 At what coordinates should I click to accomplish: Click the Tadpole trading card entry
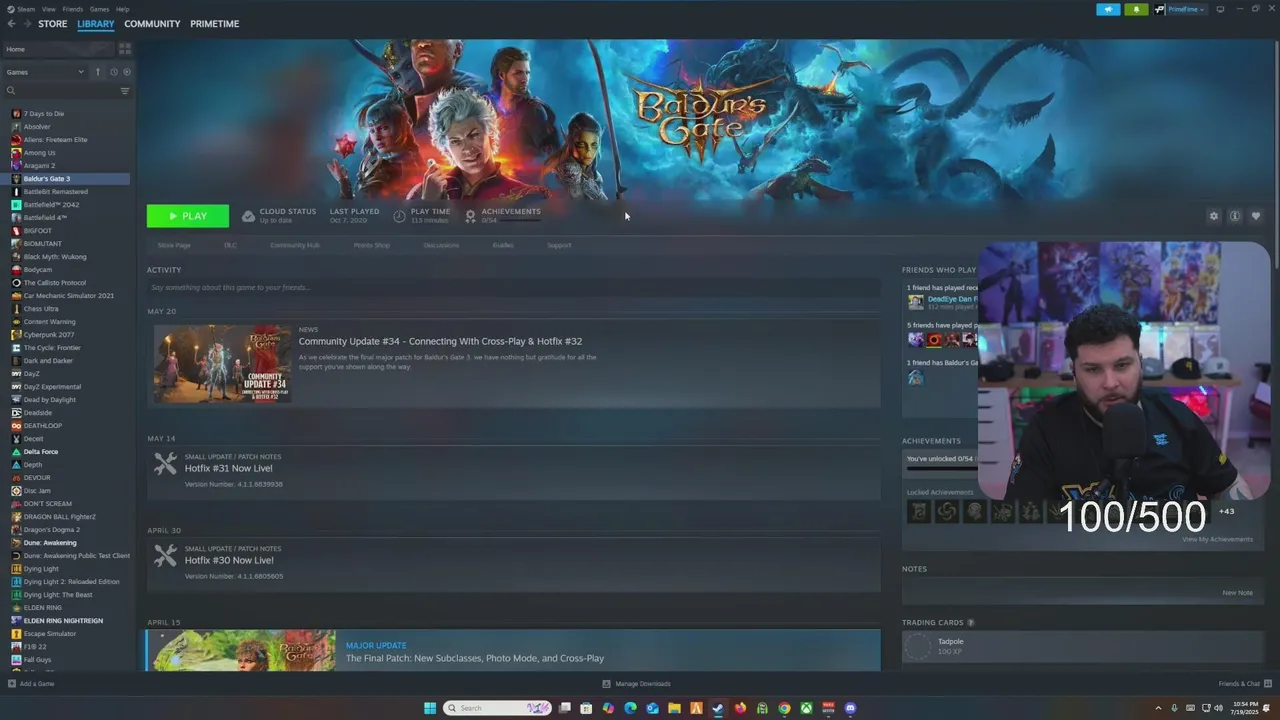[x=1083, y=647]
